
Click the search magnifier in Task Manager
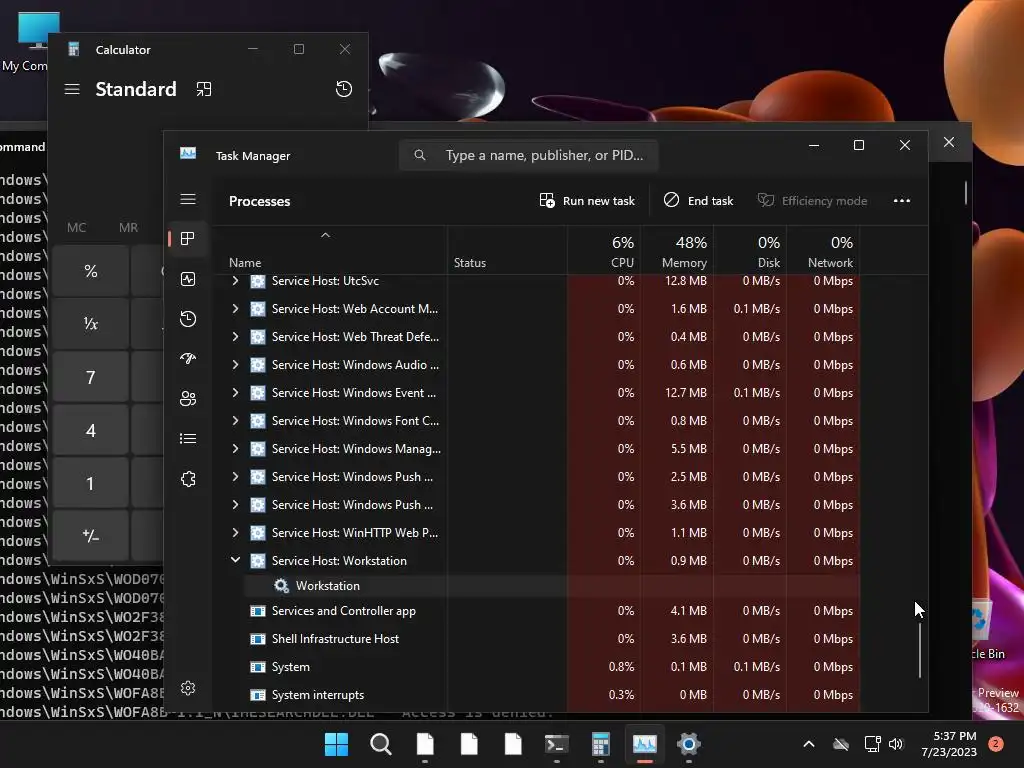pyautogui.click(x=420, y=155)
